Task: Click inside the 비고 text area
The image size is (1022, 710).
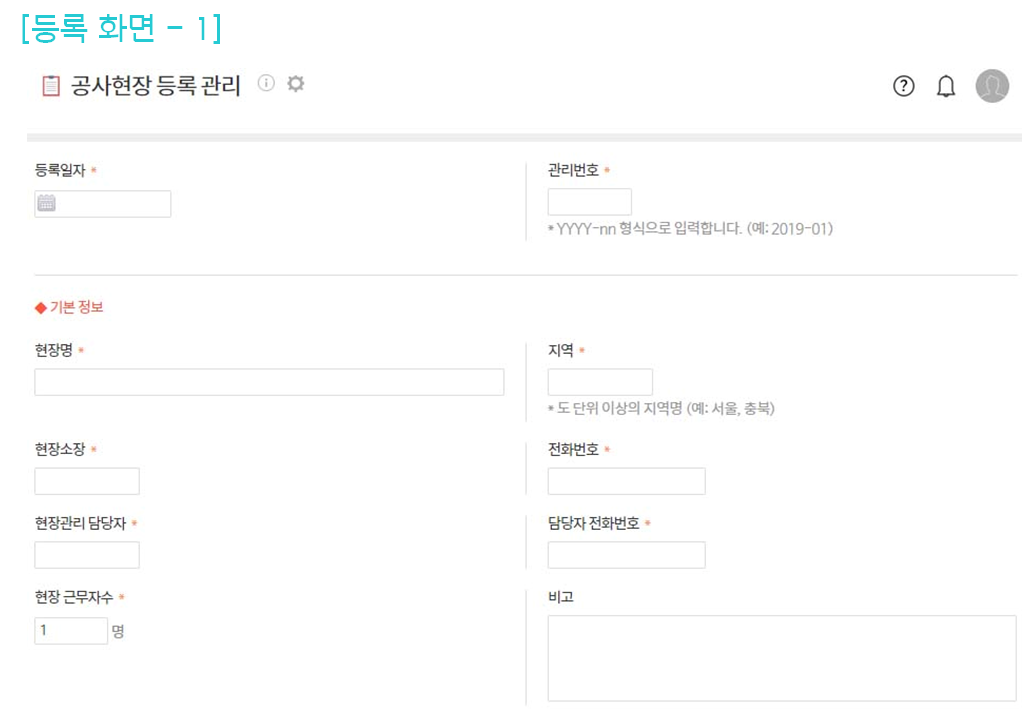Action: (x=781, y=658)
